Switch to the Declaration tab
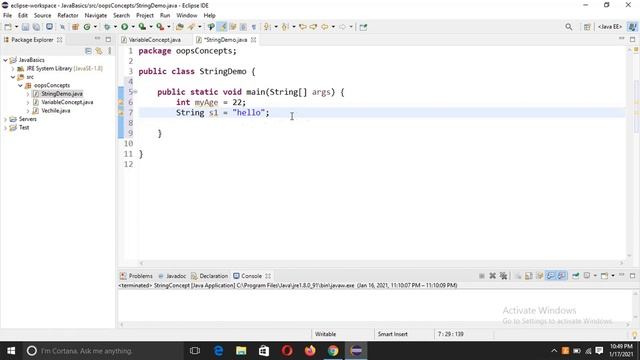640x360 pixels. pyautogui.click(x=209, y=276)
